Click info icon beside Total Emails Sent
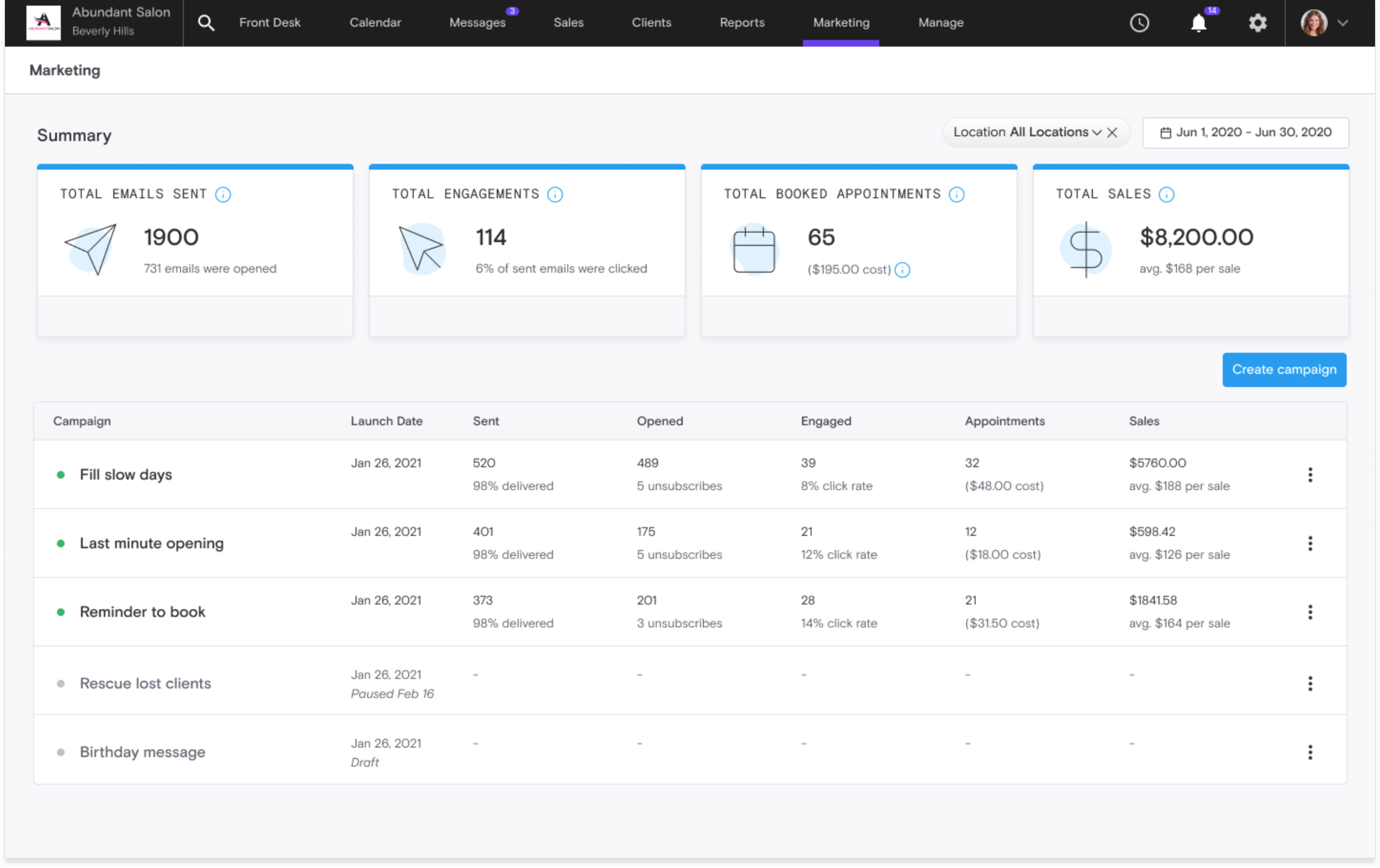 pos(223,195)
